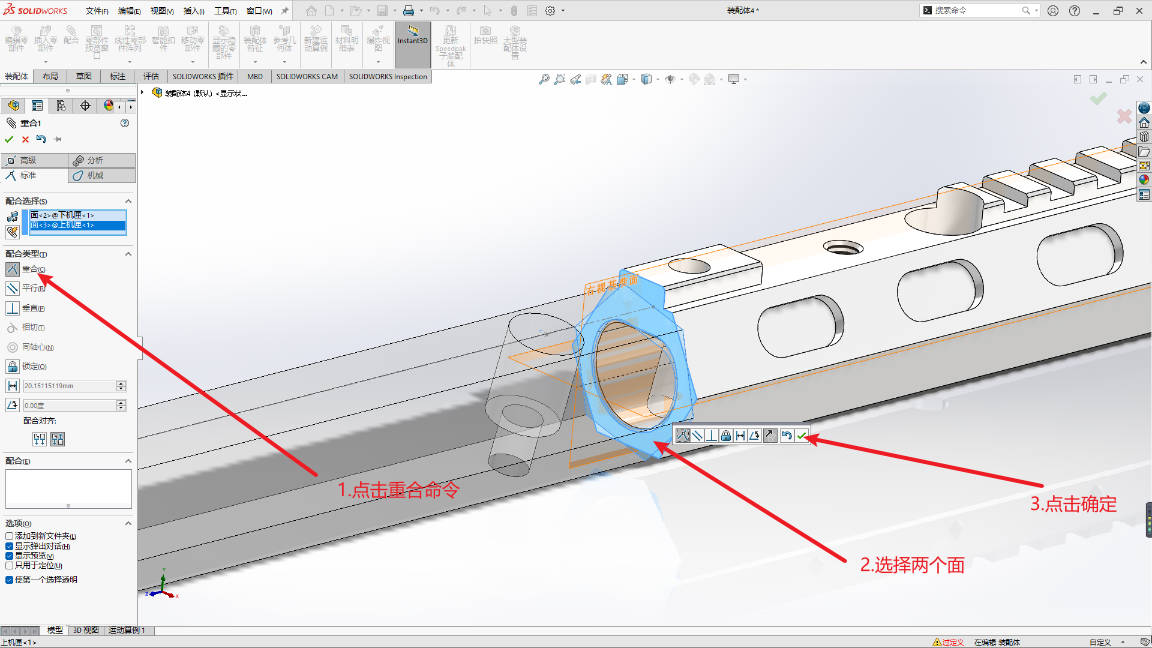
Task: Click the keep-visible pushpin icon
Action: 57,139
